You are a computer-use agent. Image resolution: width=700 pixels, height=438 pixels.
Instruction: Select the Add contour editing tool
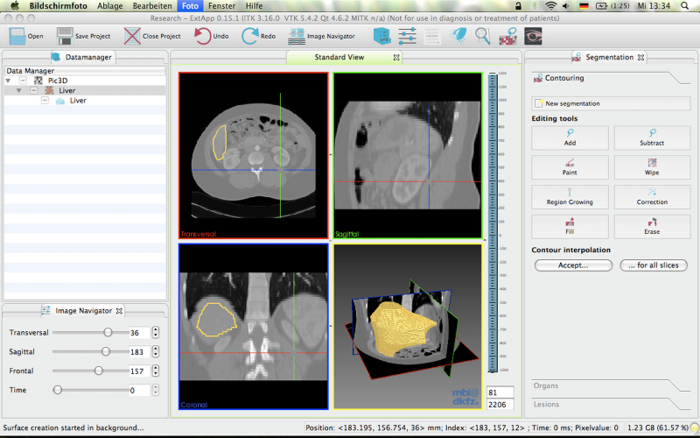coord(569,137)
